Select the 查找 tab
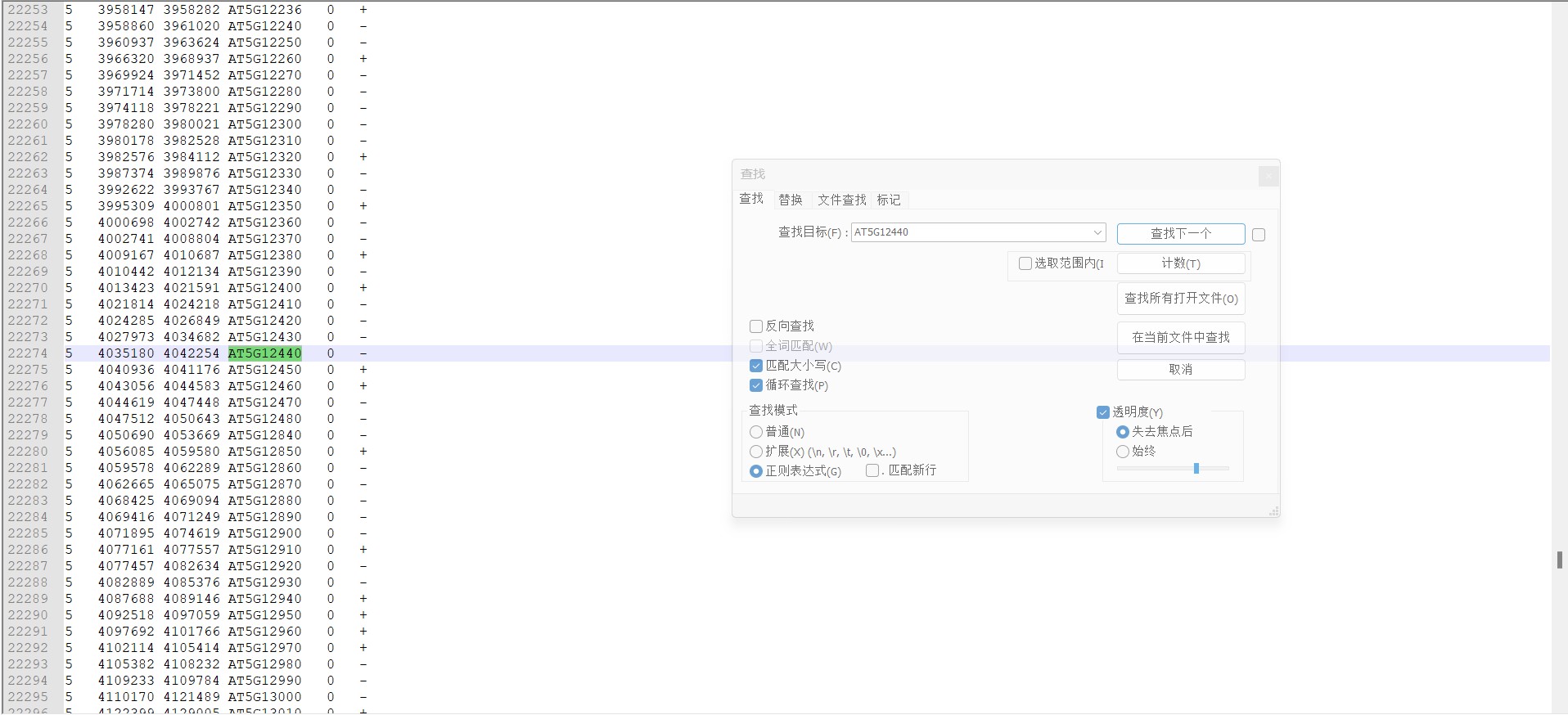Viewport: 1568px width, 715px height. coord(751,199)
